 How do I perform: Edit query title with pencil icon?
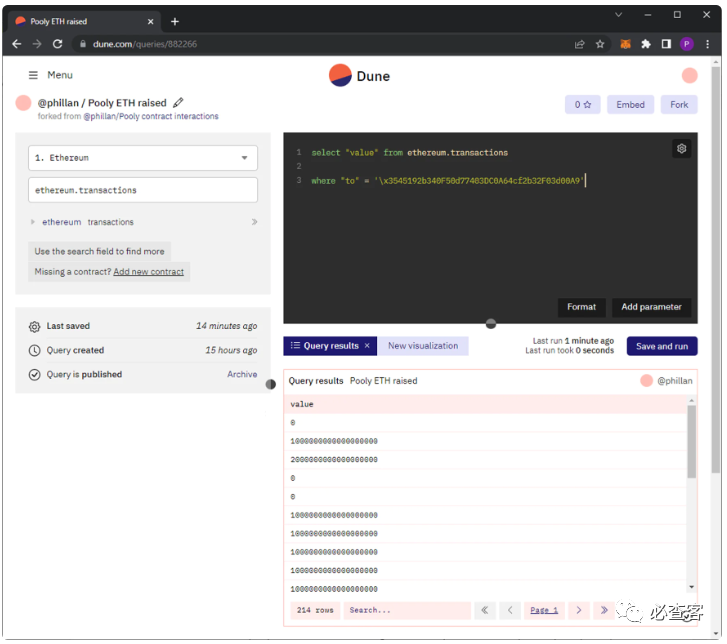(178, 102)
